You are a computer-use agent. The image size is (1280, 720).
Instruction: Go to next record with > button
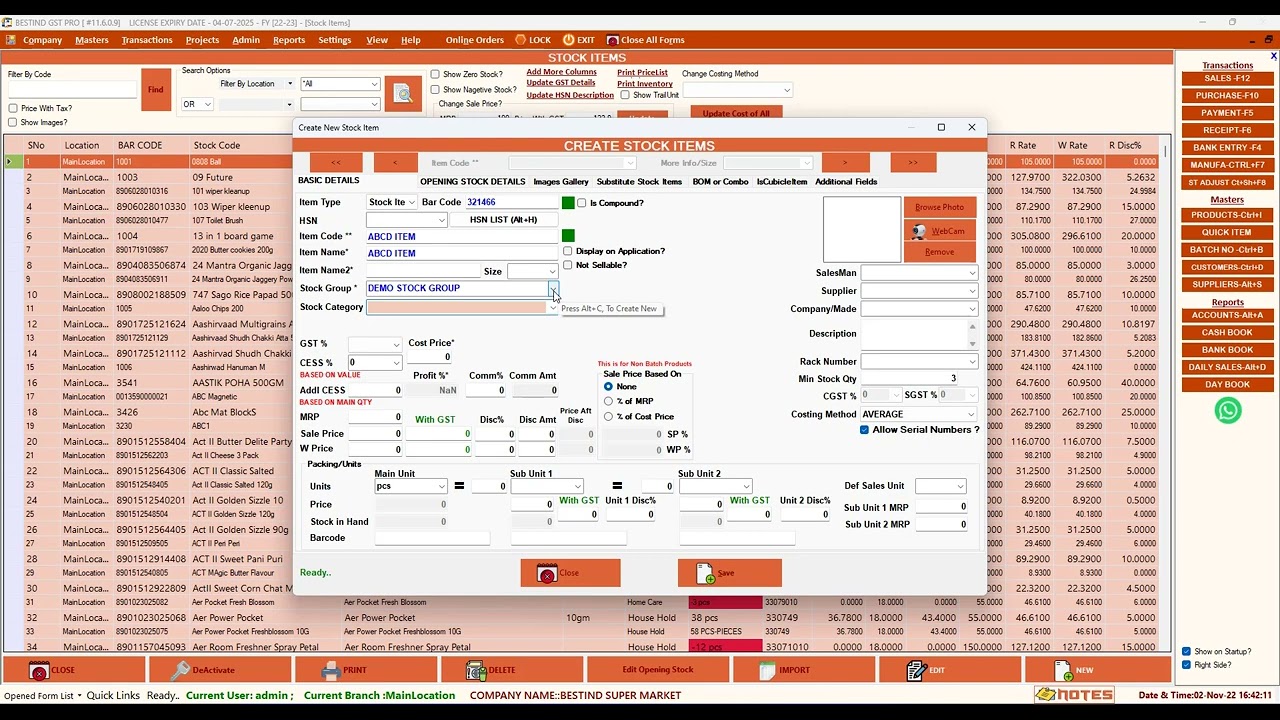[845, 163]
